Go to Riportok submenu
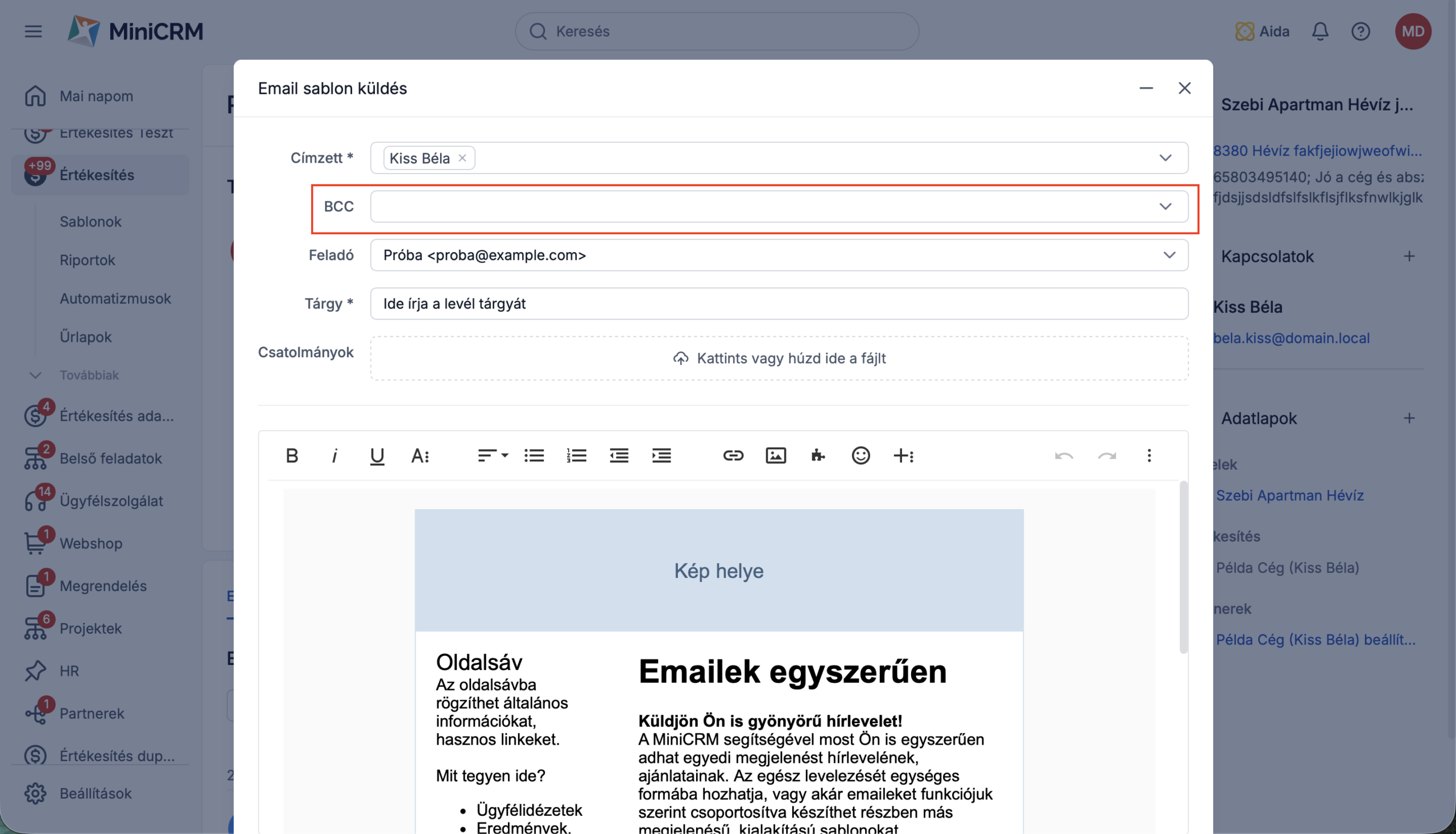The height and width of the screenshot is (834, 1456). [x=87, y=260]
